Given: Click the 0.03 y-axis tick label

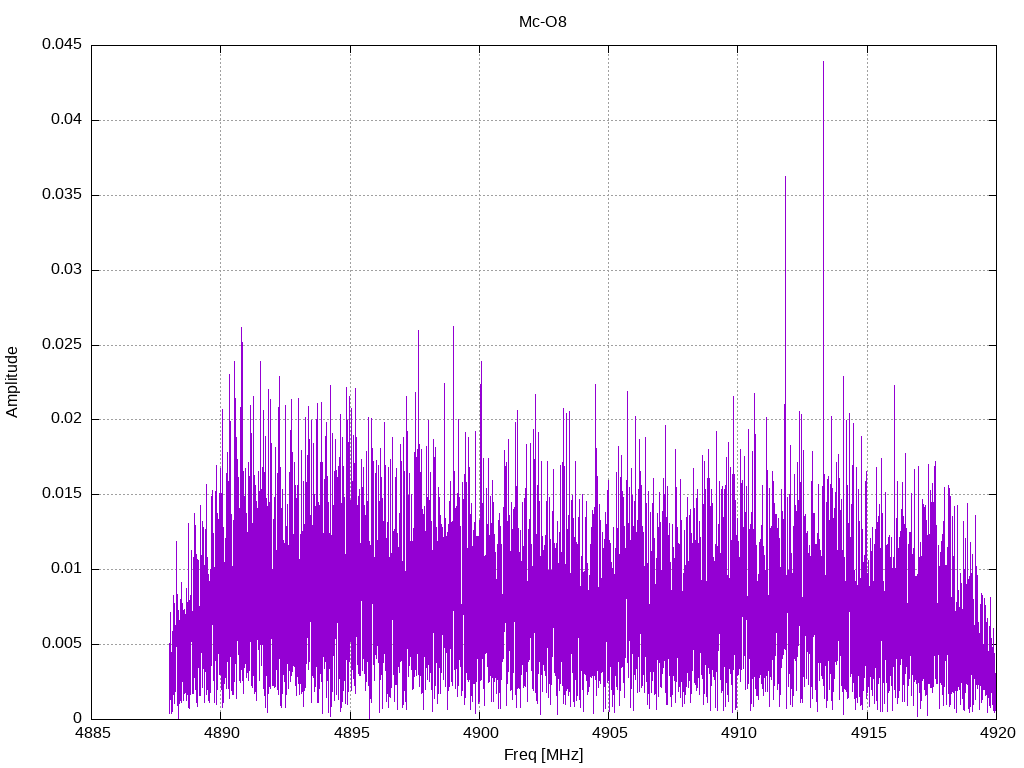Looking at the screenshot, I should [x=65, y=270].
